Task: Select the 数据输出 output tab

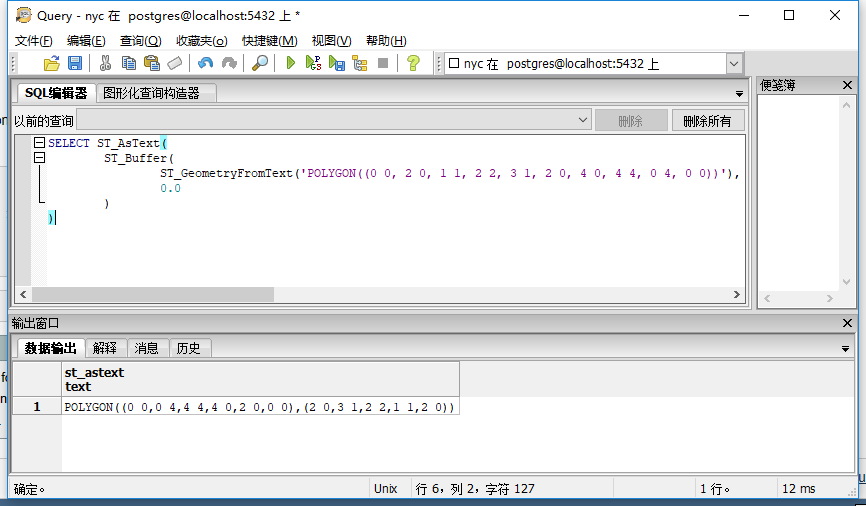Action: 50,348
